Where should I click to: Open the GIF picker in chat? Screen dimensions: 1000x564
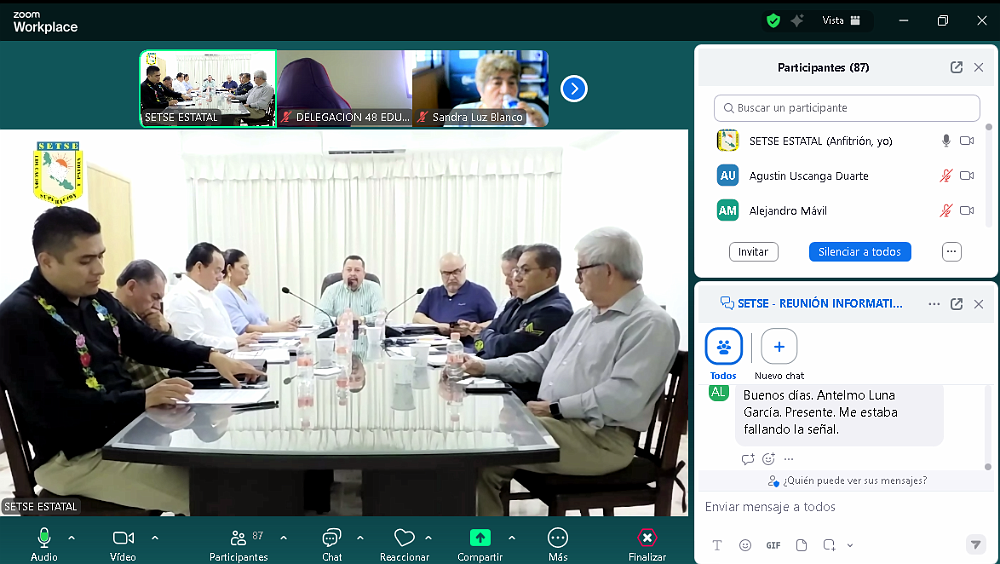[x=773, y=545]
